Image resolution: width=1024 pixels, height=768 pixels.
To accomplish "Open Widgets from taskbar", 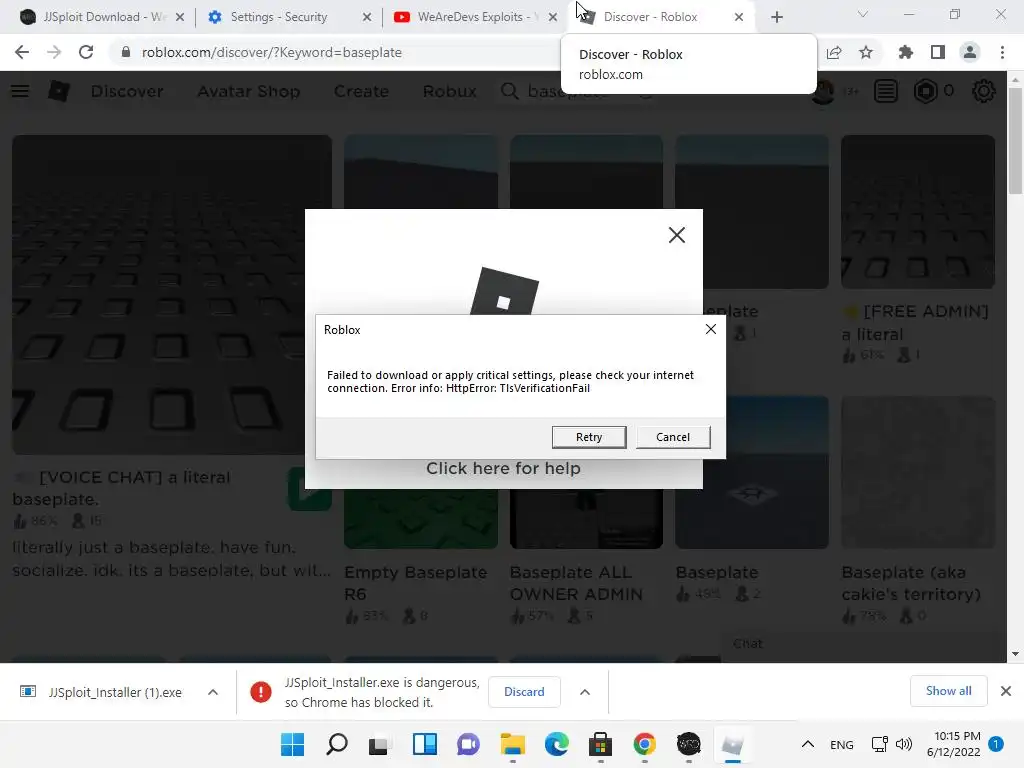I will pos(424,744).
